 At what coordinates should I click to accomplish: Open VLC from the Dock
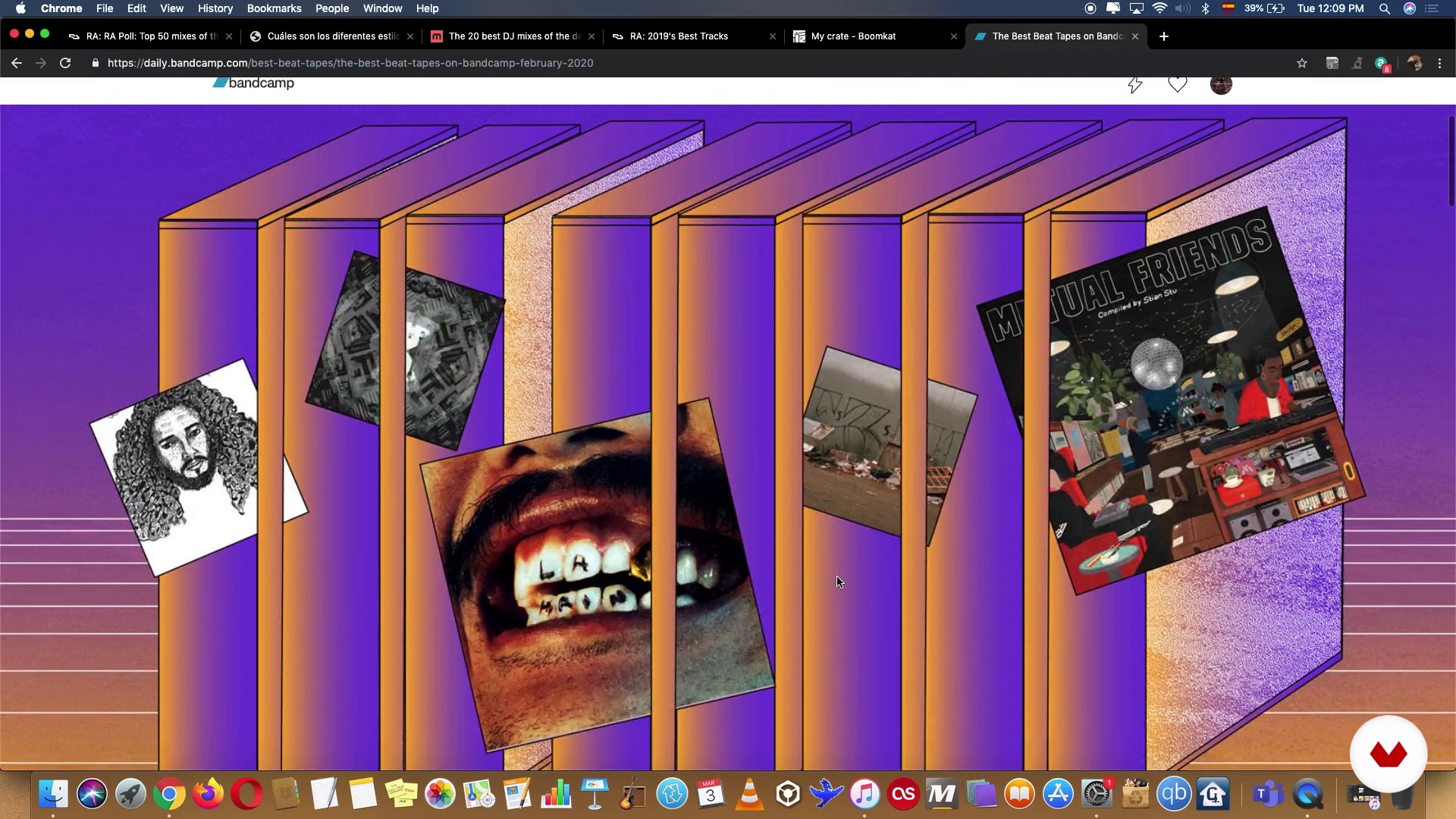pyautogui.click(x=749, y=794)
